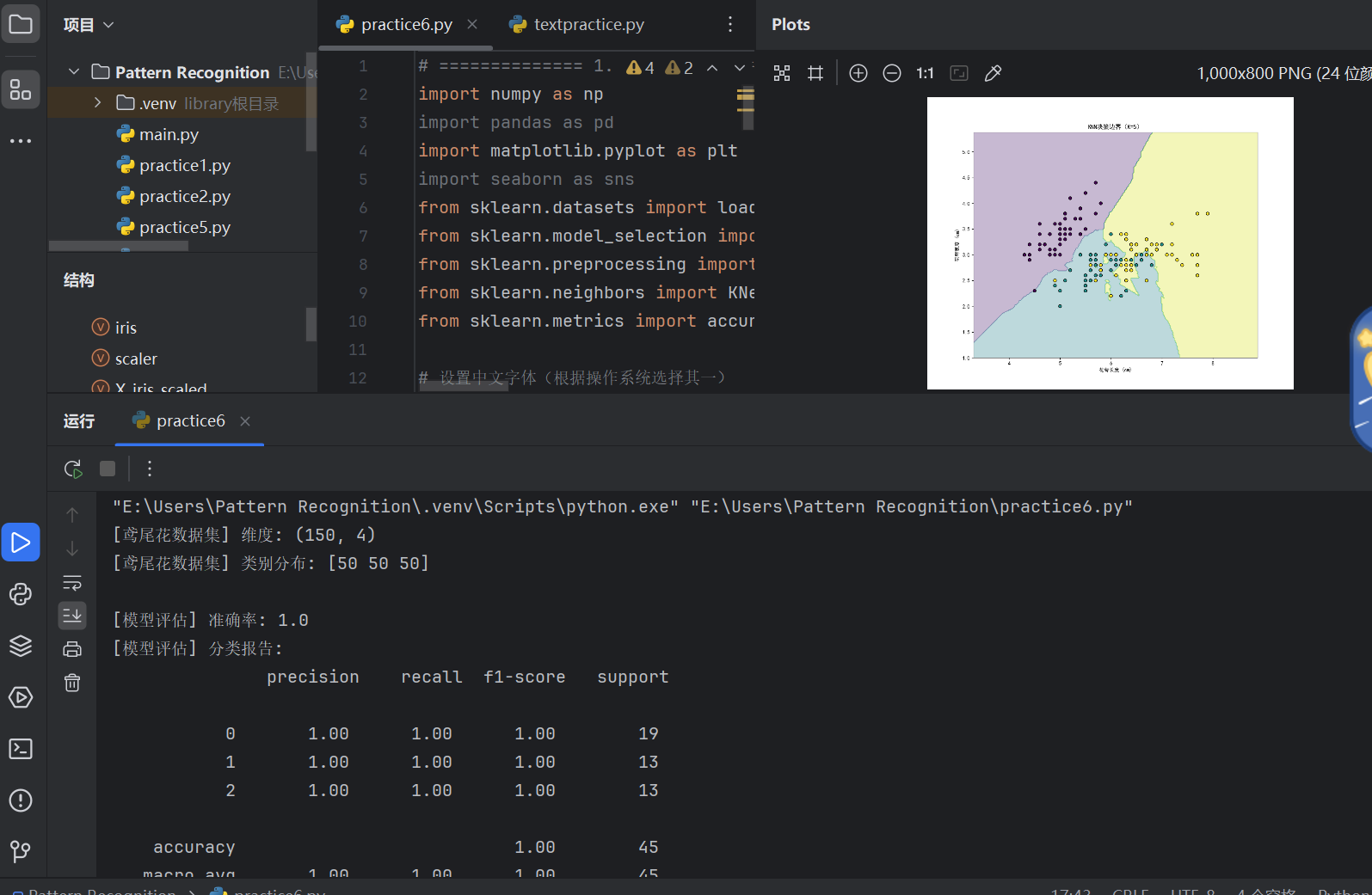Zoom in on the plot
Viewport: 1372px width, 895px height.
(x=858, y=73)
